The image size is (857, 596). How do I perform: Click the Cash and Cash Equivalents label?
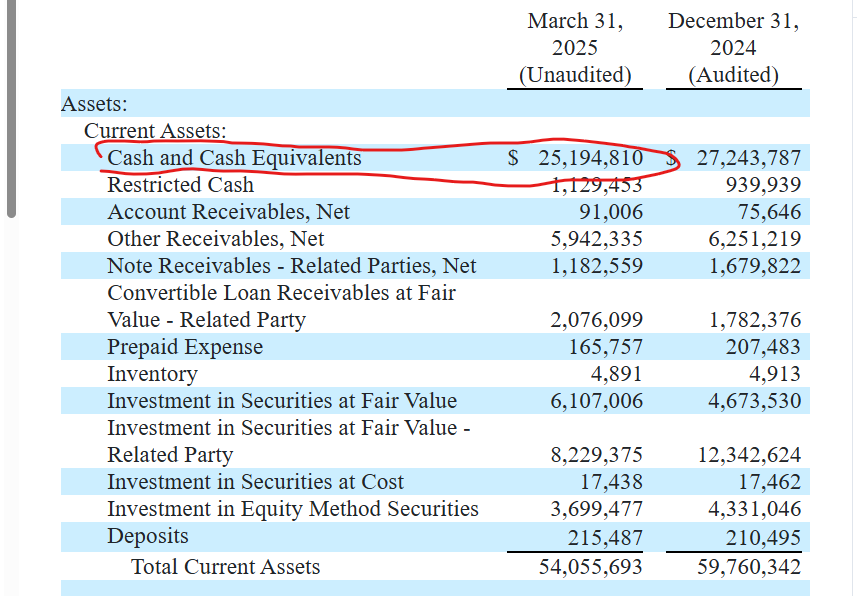click(x=234, y=158)
